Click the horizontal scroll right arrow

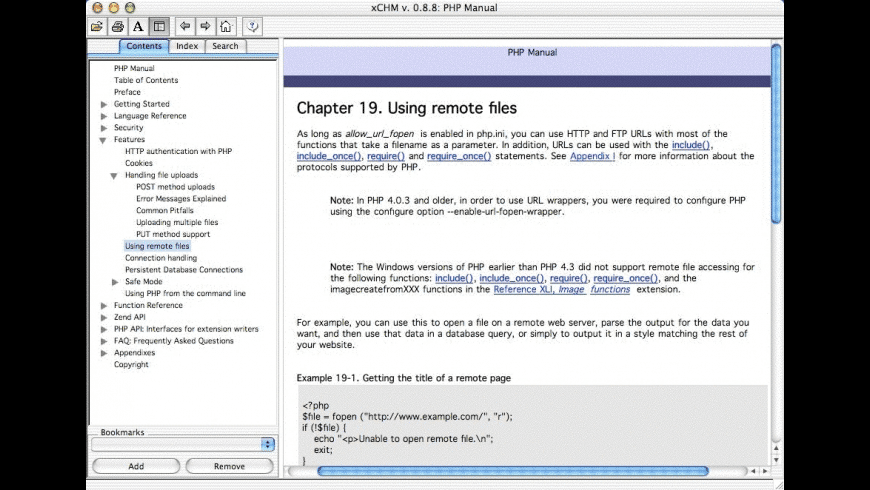point(765,471)
